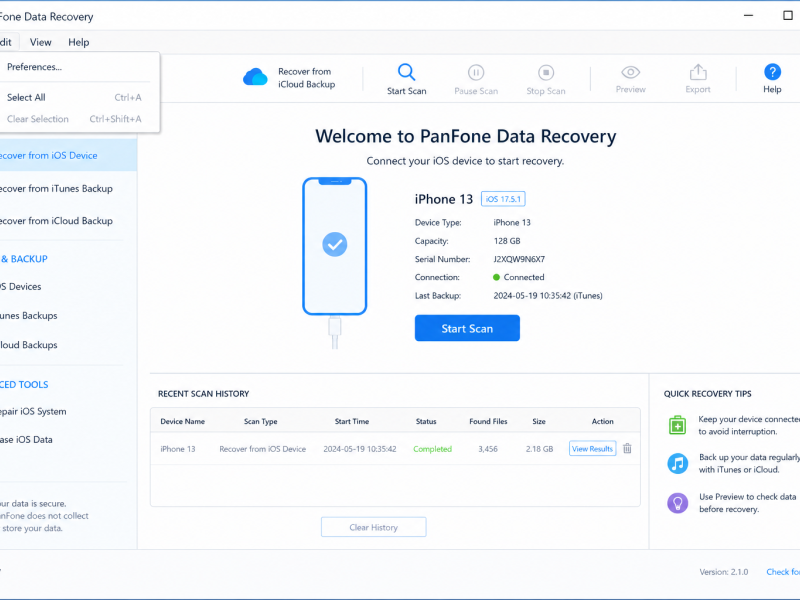Click the 2.18 GB size value

539,449
